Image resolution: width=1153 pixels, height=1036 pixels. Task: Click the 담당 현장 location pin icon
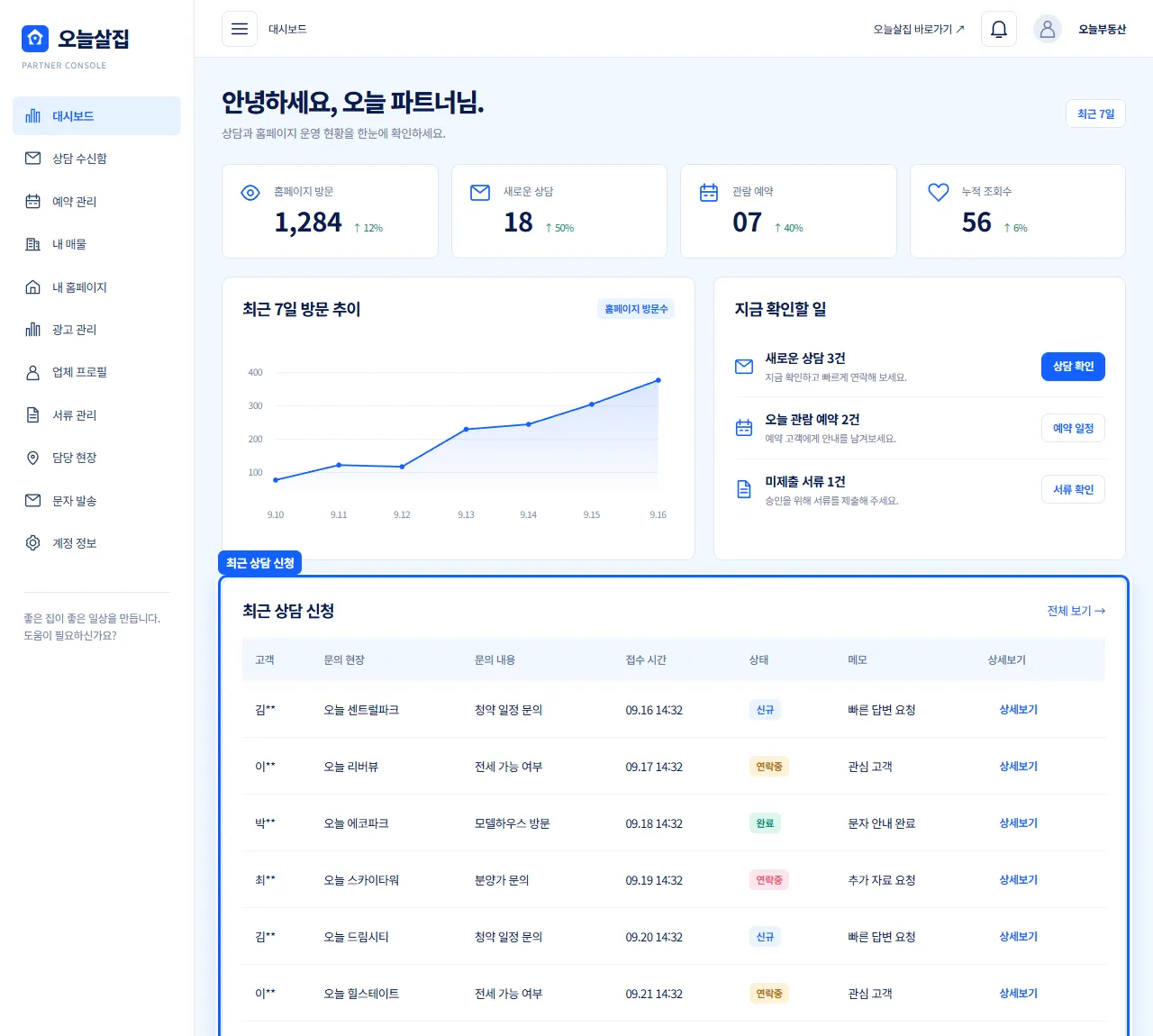tap(33, 458)
